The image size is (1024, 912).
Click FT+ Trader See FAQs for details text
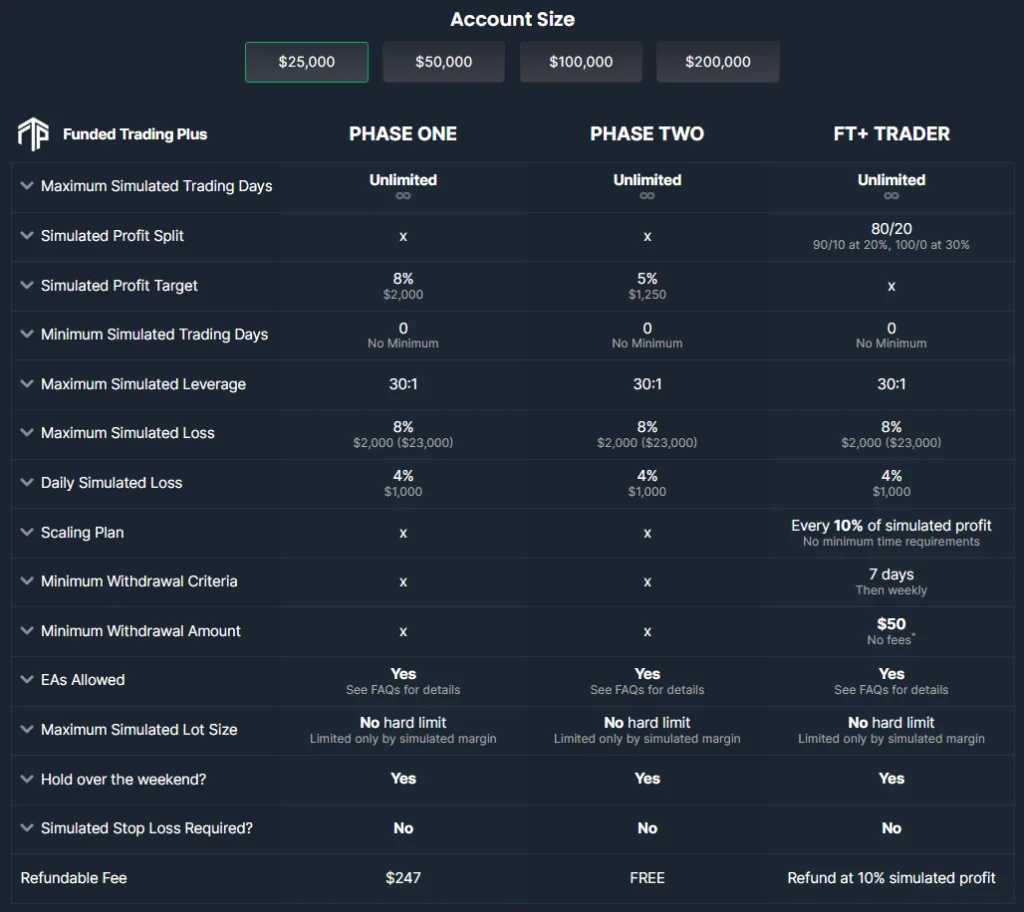(891, 690)
